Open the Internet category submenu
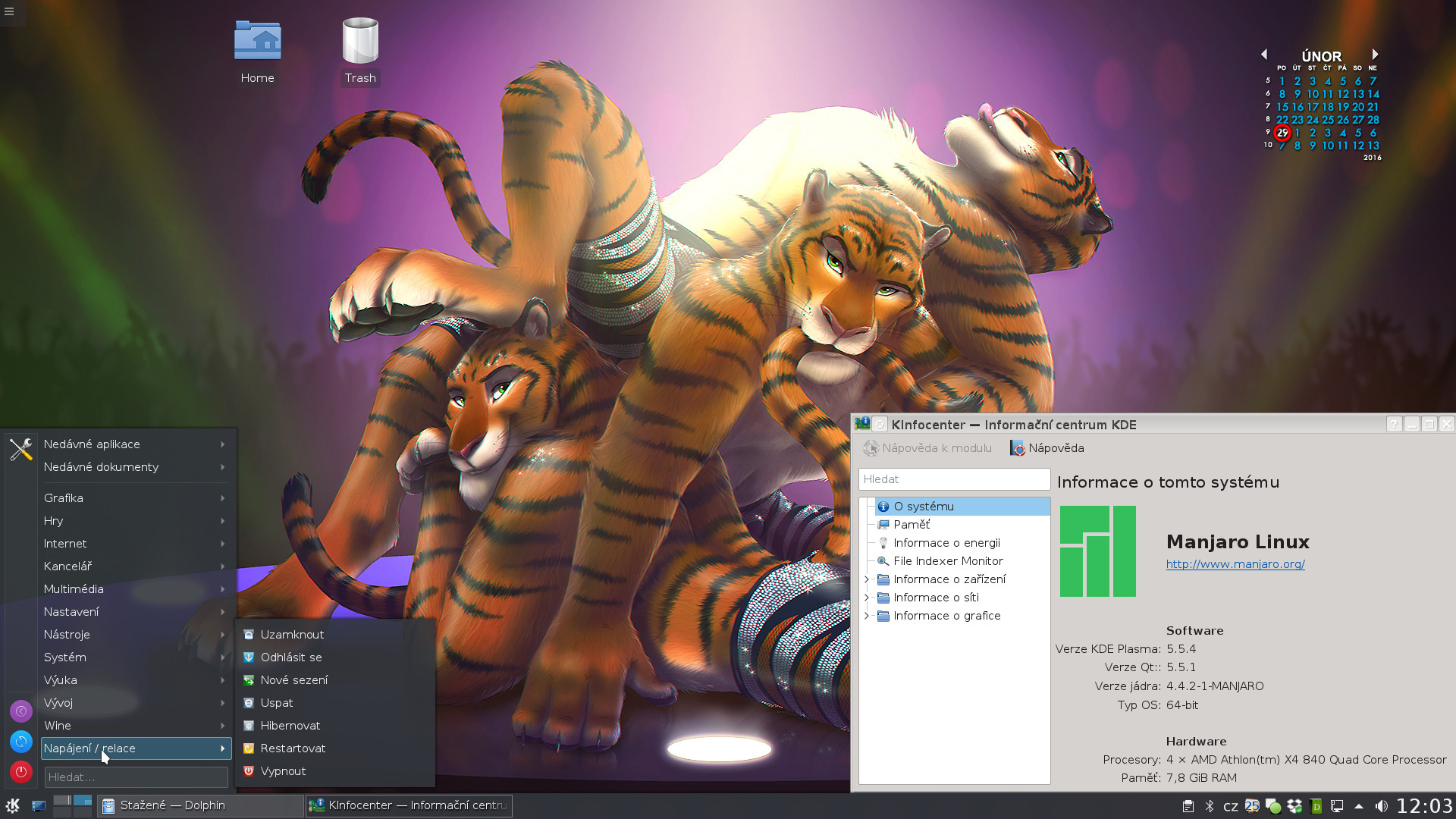This screenshot has width=1456, height=819. click(x=136, y=544)
